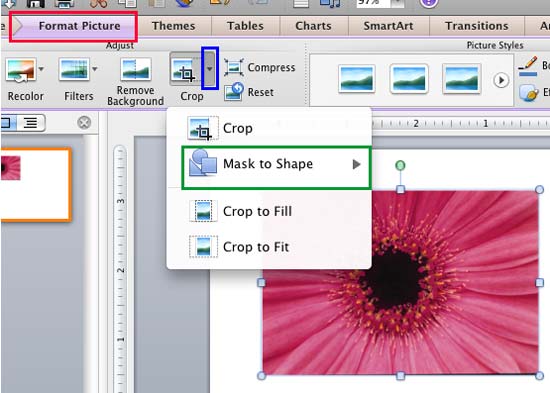Image resolution: width=550 pixels, height=393 pixels.
Task: Click the Reset label
Action: click(260, 92)
